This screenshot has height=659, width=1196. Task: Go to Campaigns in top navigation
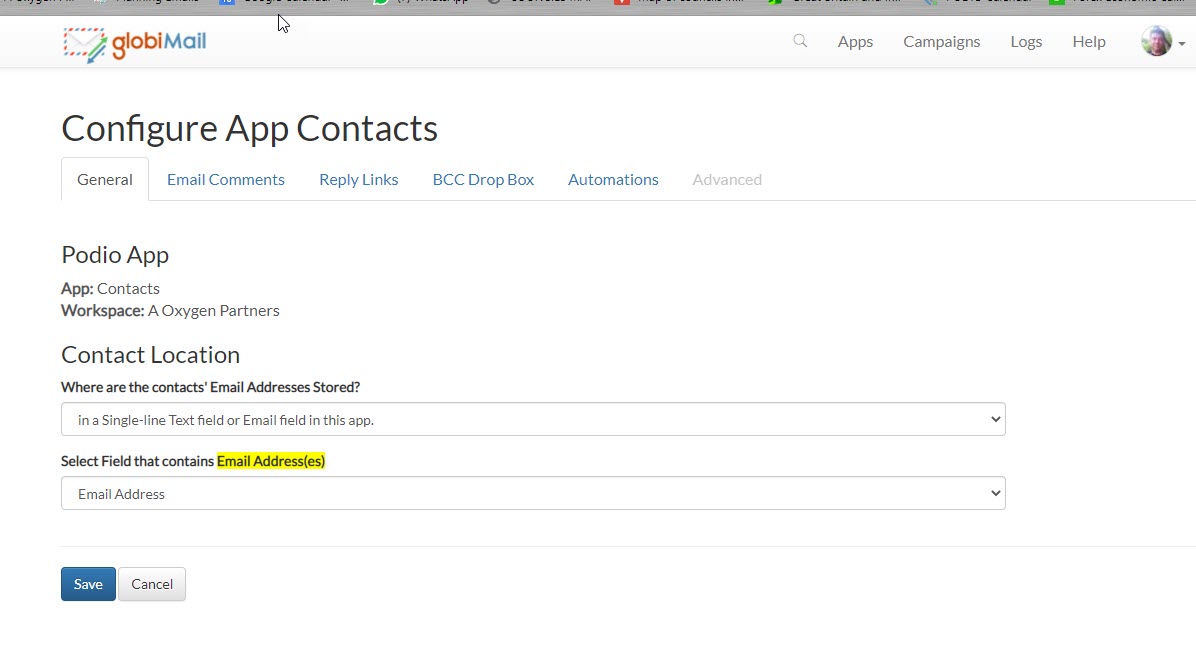click(x=941, y=42)
